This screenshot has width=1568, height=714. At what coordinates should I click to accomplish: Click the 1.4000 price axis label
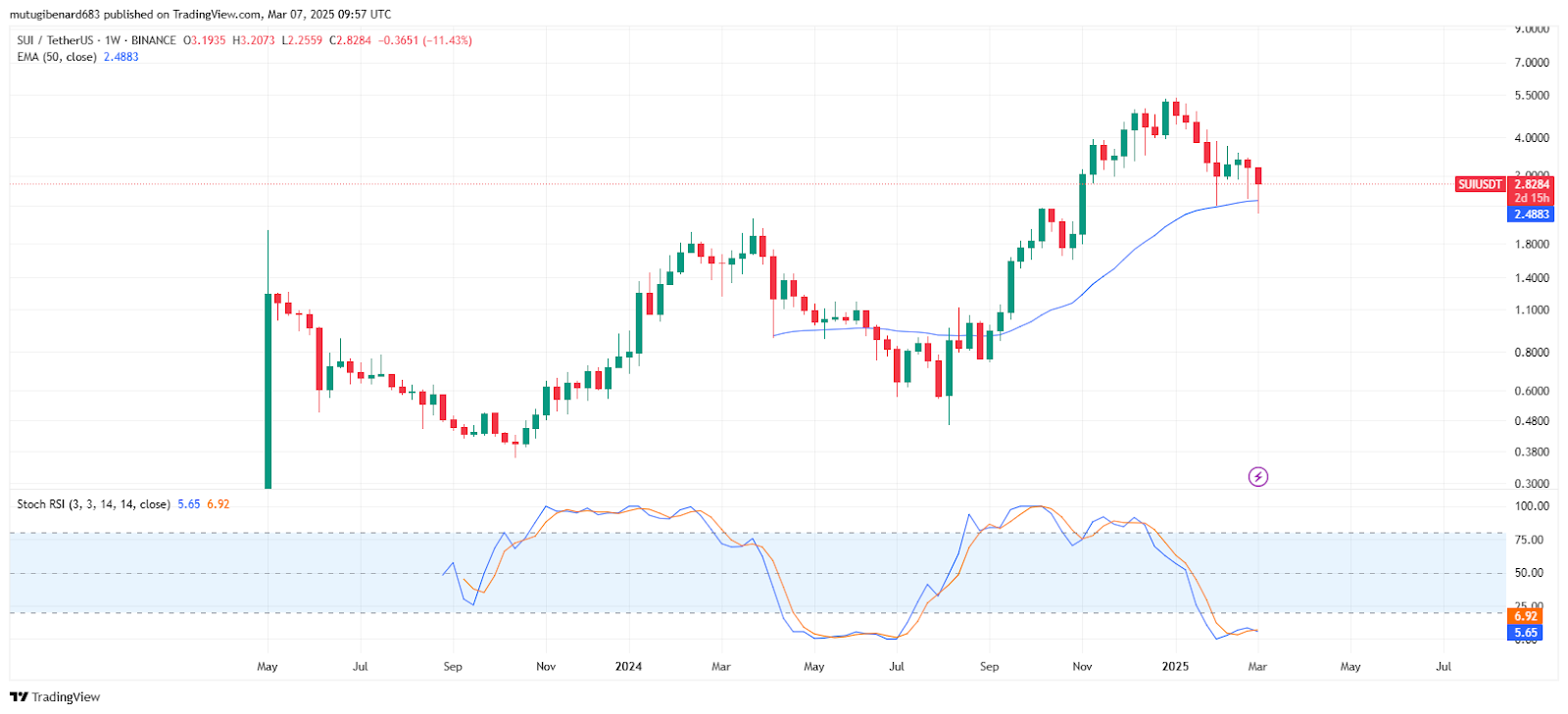pyautogui.click(x=1532, y=278)
